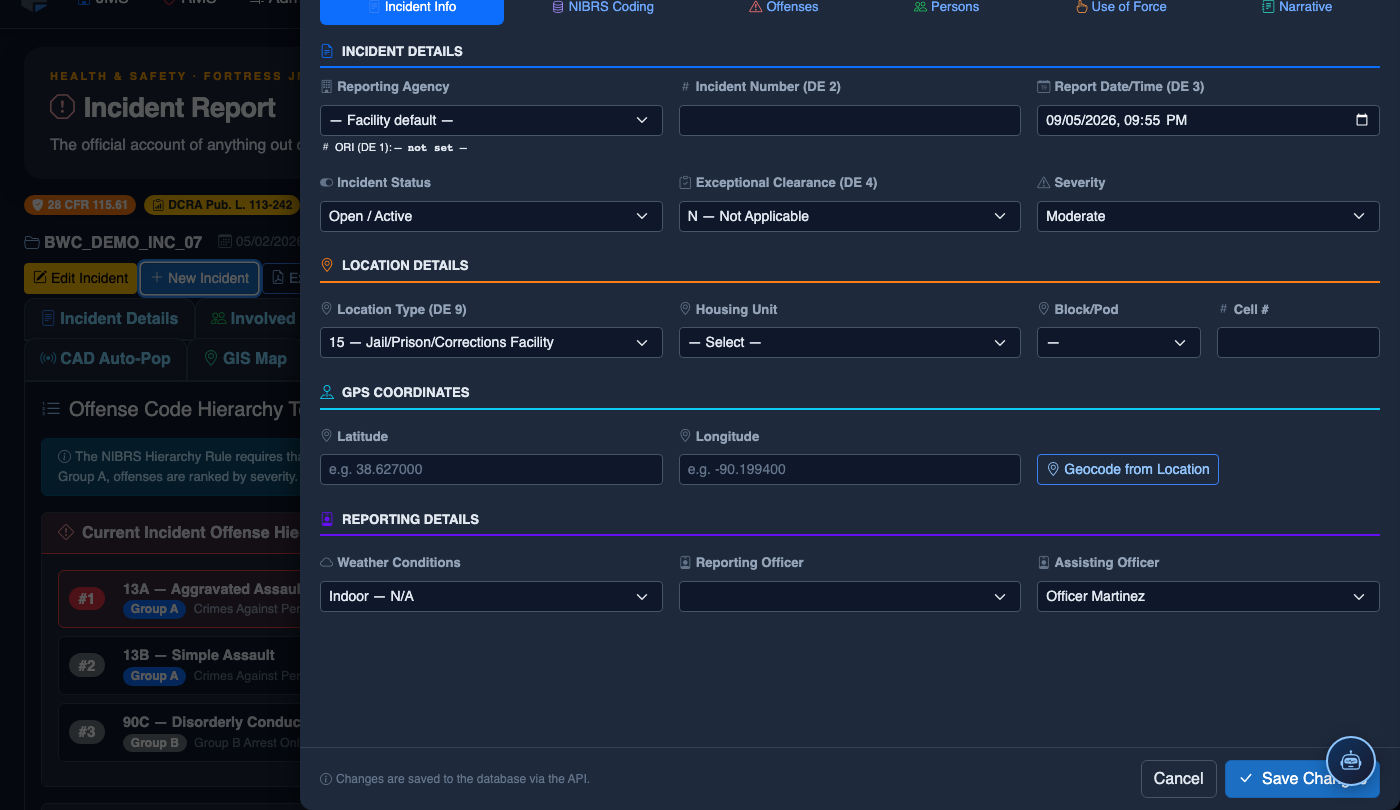Switch to the Offenses tab

(784, 7)
